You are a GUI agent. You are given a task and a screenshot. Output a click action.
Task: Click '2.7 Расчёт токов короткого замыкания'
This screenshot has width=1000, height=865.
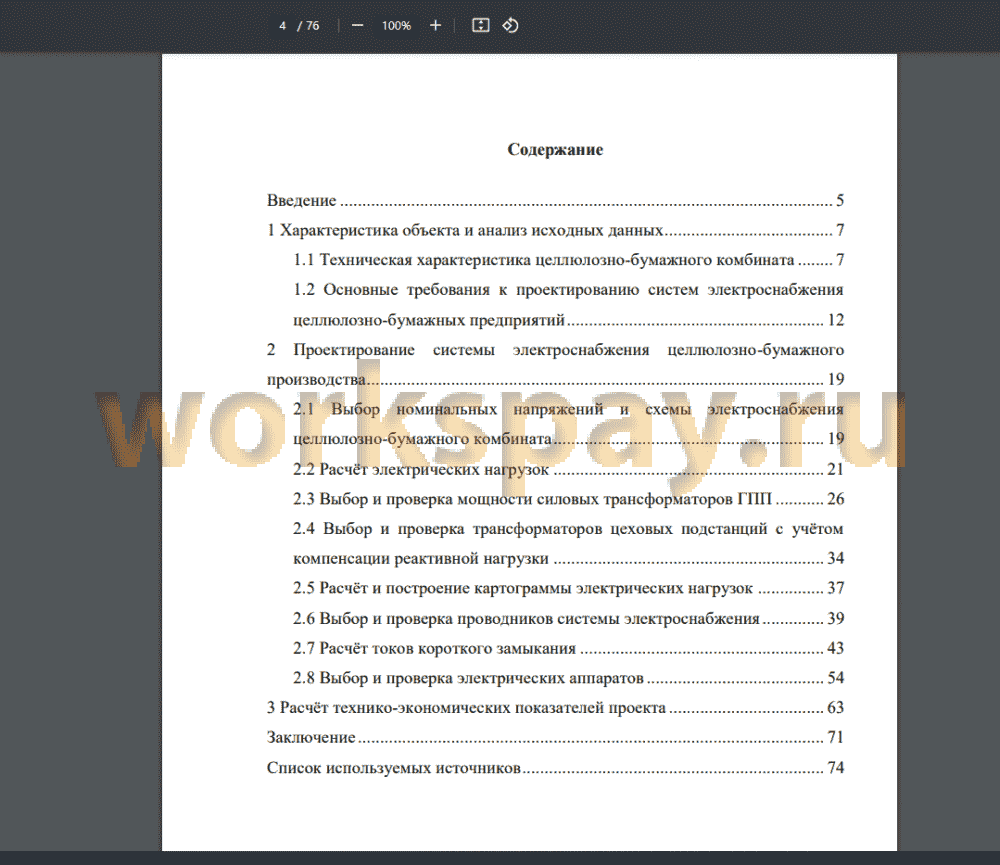(x=568, y=648)
